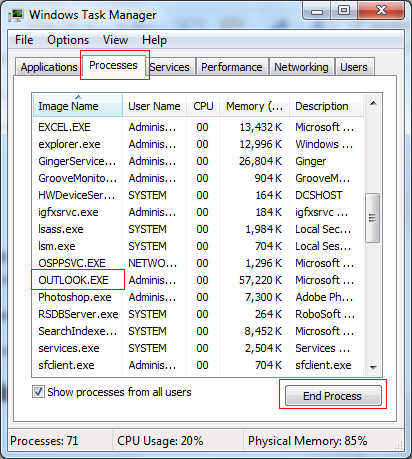
Task: Open the Help menu
Action: point(154,40)
